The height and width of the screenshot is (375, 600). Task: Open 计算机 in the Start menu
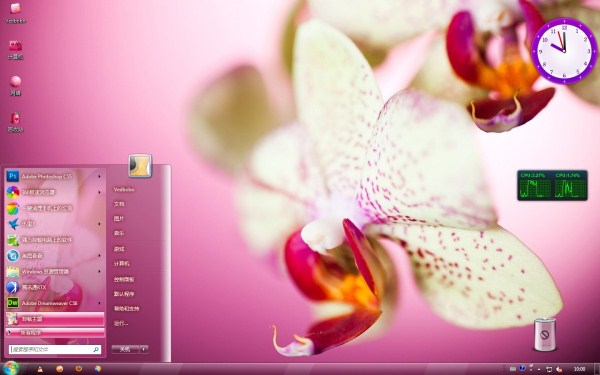click(121, 264)
